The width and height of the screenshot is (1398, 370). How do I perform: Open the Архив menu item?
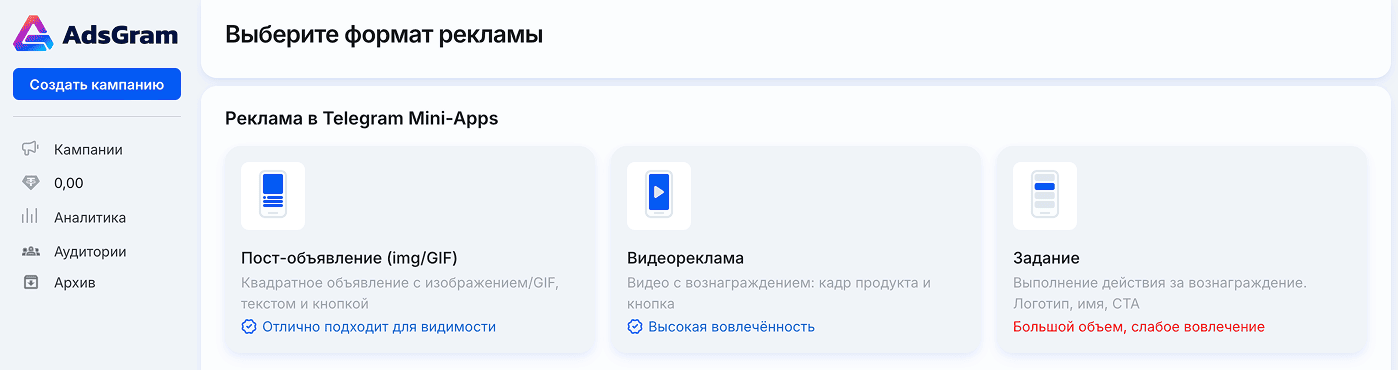75,282
